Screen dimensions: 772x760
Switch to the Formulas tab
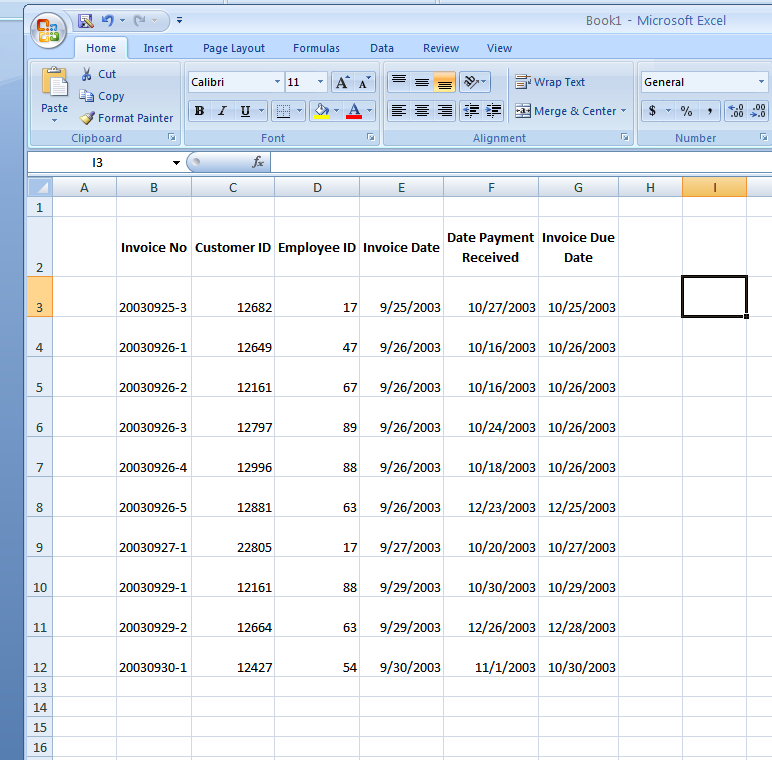click(x=316, y=48)
